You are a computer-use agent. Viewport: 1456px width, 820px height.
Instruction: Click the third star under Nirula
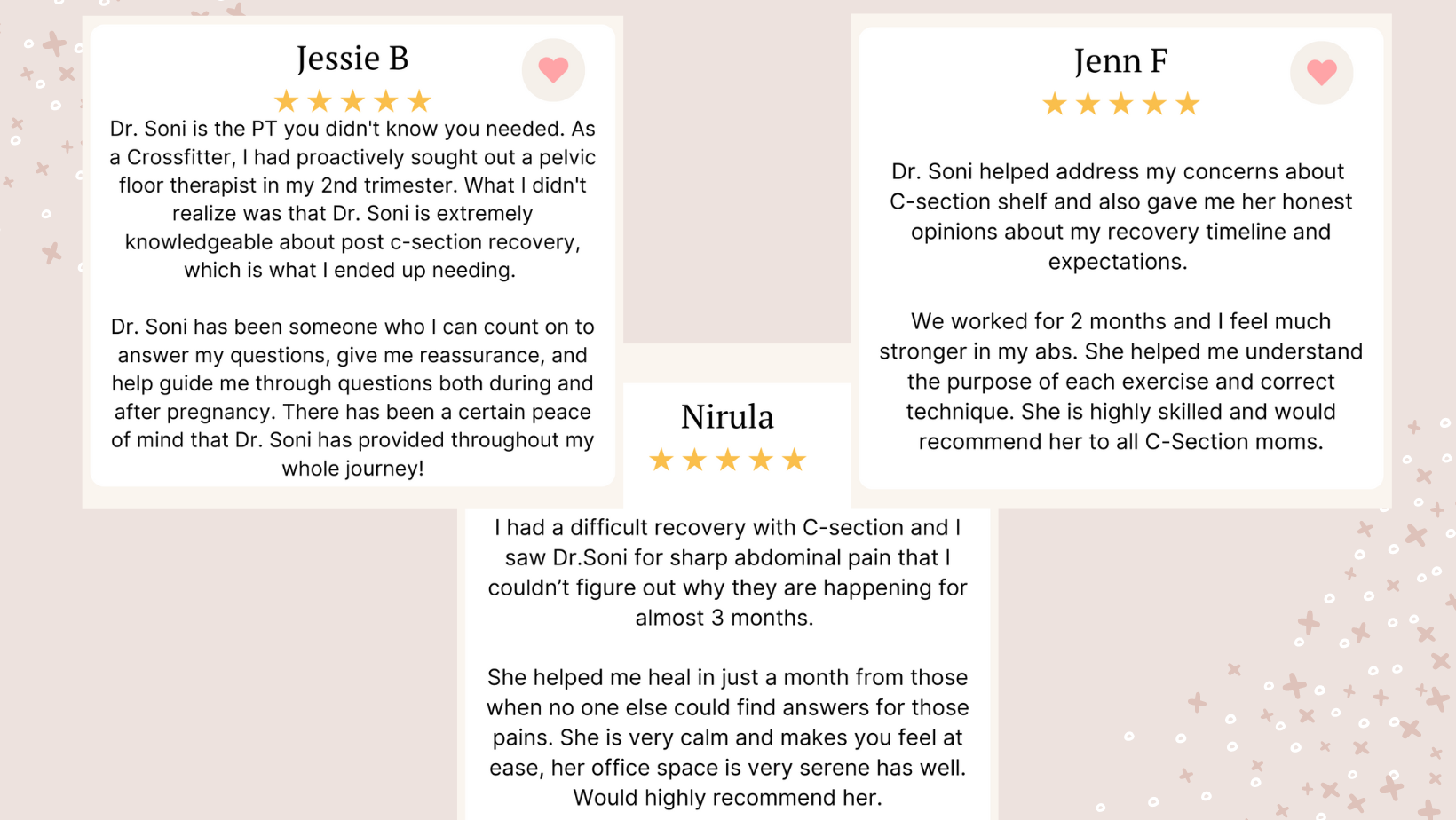click(x=727, y=460)
